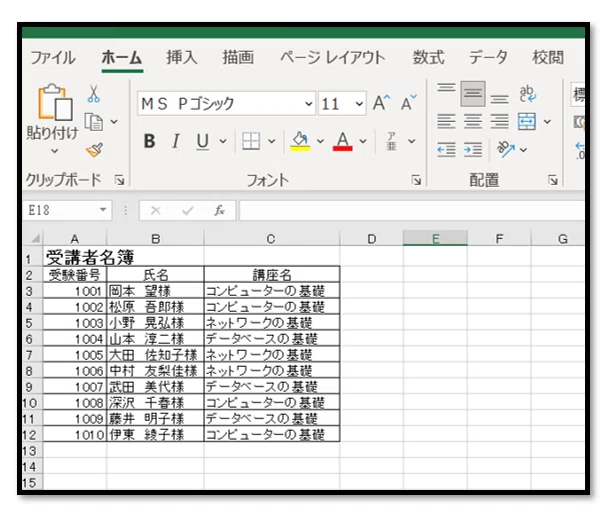
Task: Toggle Italic formatting
Action: (176, 141)
